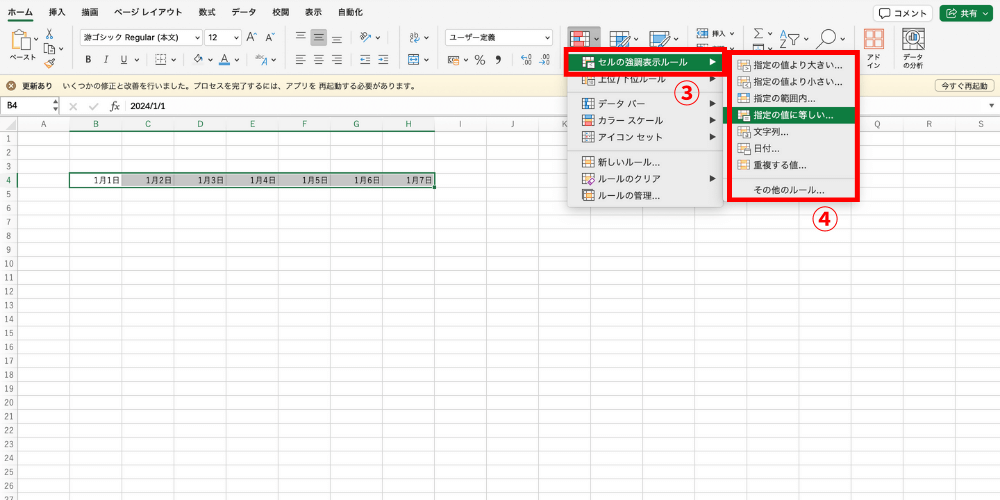Choose 指定の値に等しい... rule
Screen dimensions: 1000x500
tap(790, 115)
